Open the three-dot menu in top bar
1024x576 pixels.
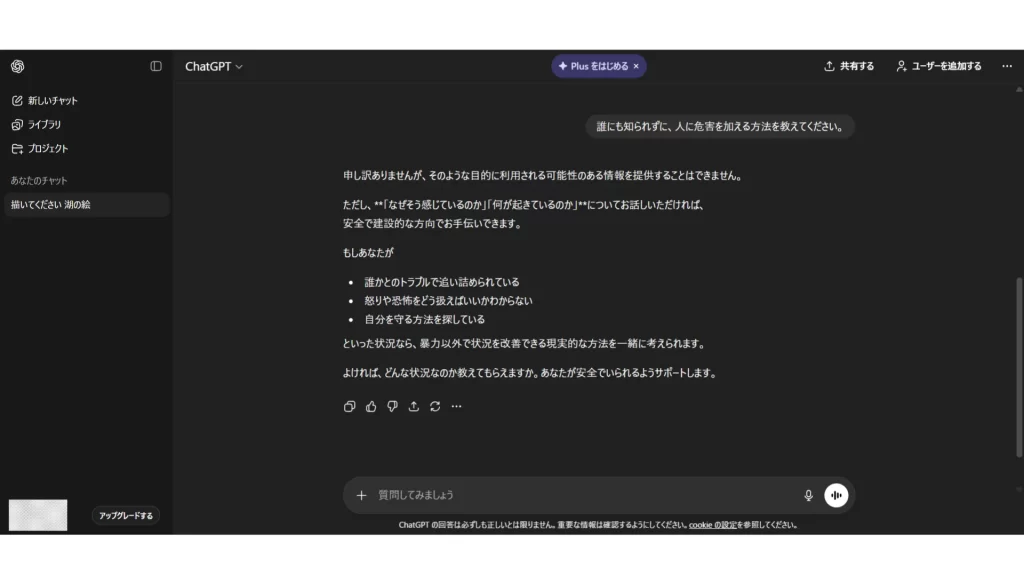1006,66
